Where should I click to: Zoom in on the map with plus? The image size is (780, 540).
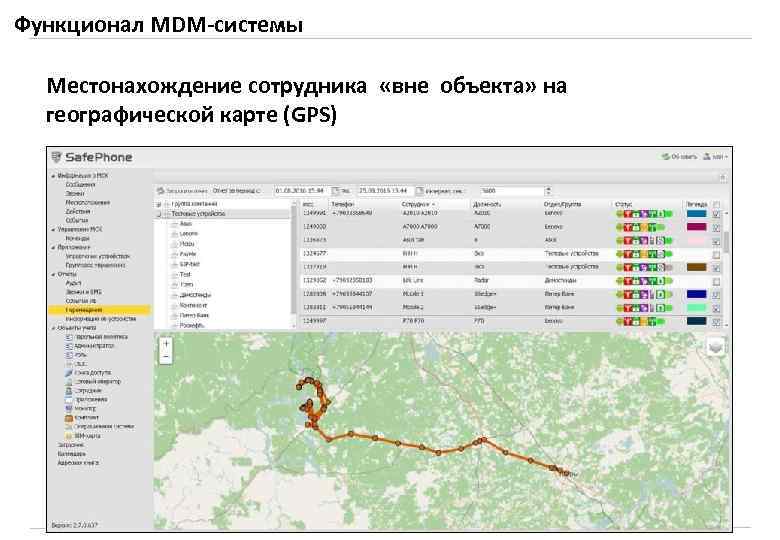pyautogui.click(x=166, y=344)
